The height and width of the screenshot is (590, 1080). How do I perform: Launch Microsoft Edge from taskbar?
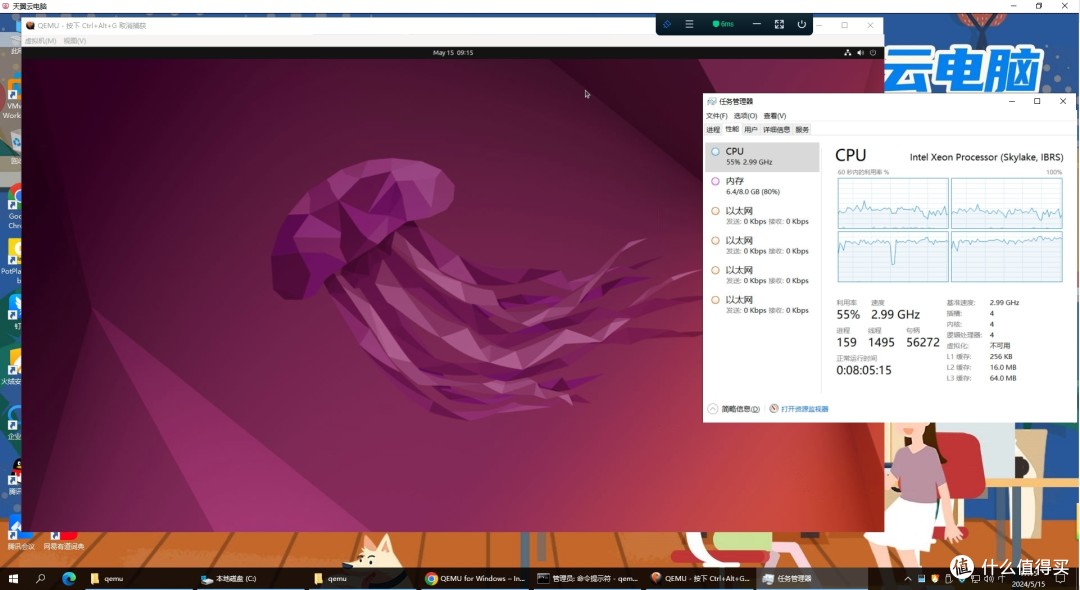[69, 579]
